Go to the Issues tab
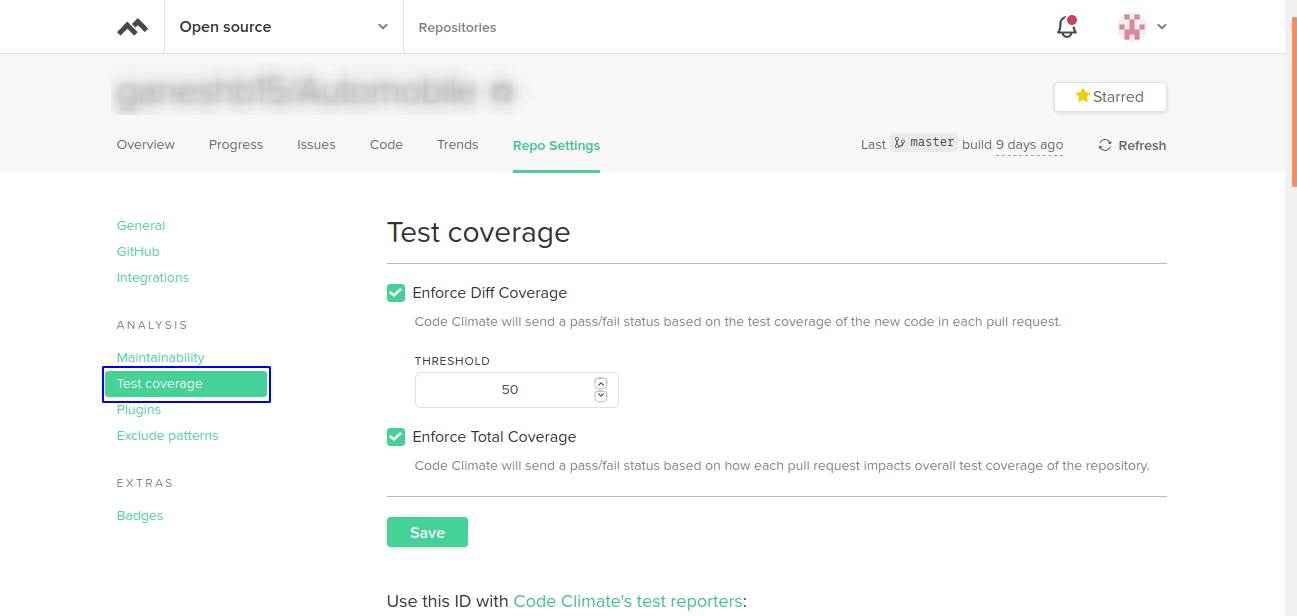 tap(316, 145)
